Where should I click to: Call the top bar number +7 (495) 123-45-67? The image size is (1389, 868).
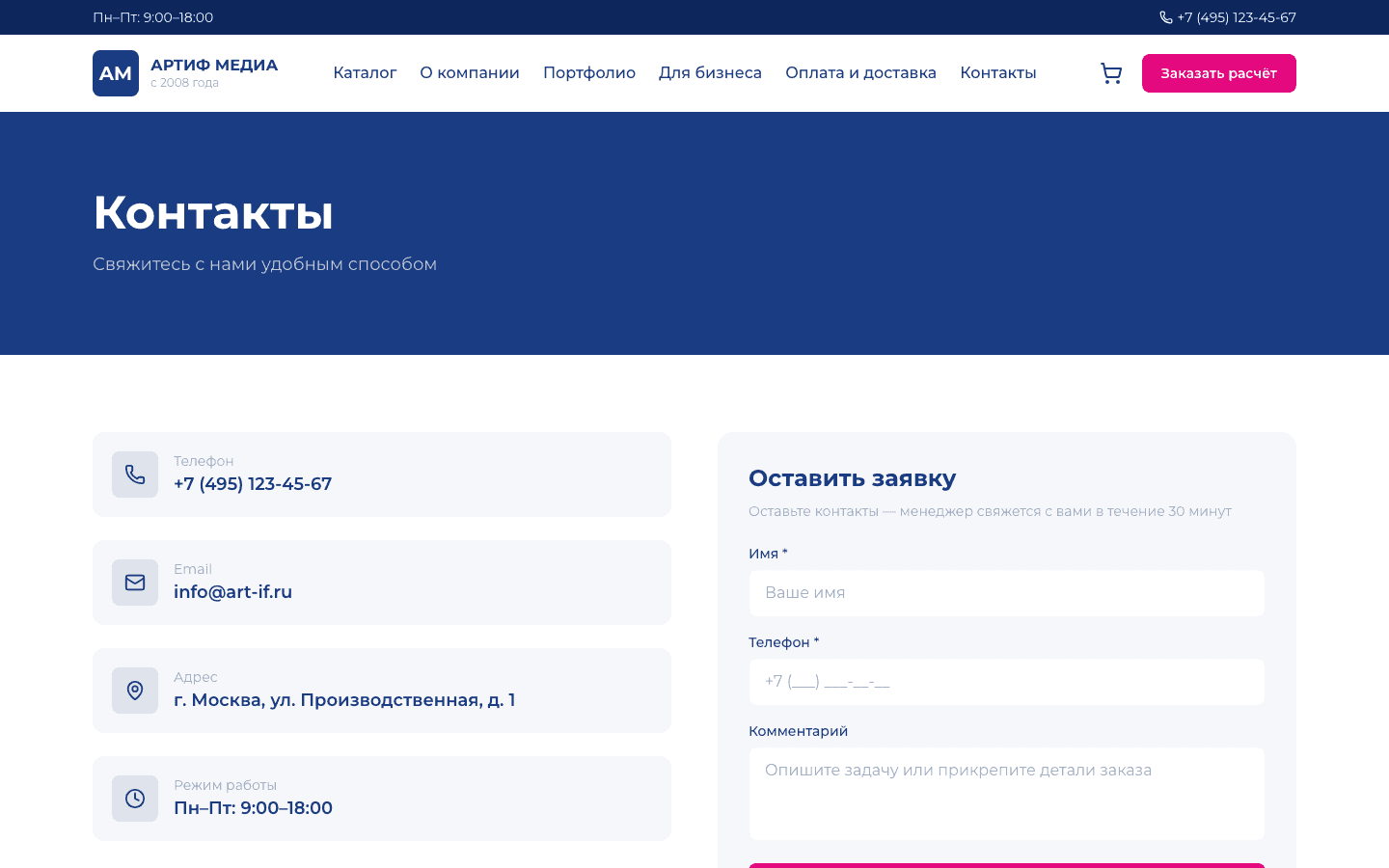click(x=1237, y=17)
